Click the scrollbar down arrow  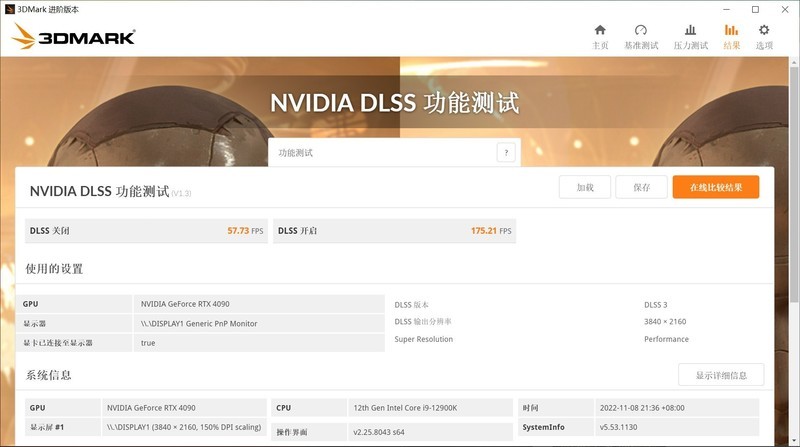tap(794, 441)
